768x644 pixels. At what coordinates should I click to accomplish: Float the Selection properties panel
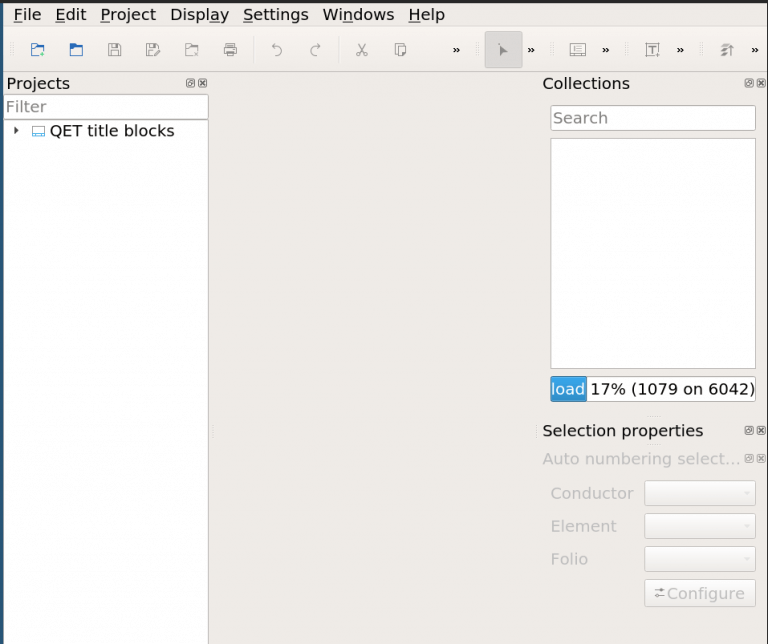click(749, 430)
